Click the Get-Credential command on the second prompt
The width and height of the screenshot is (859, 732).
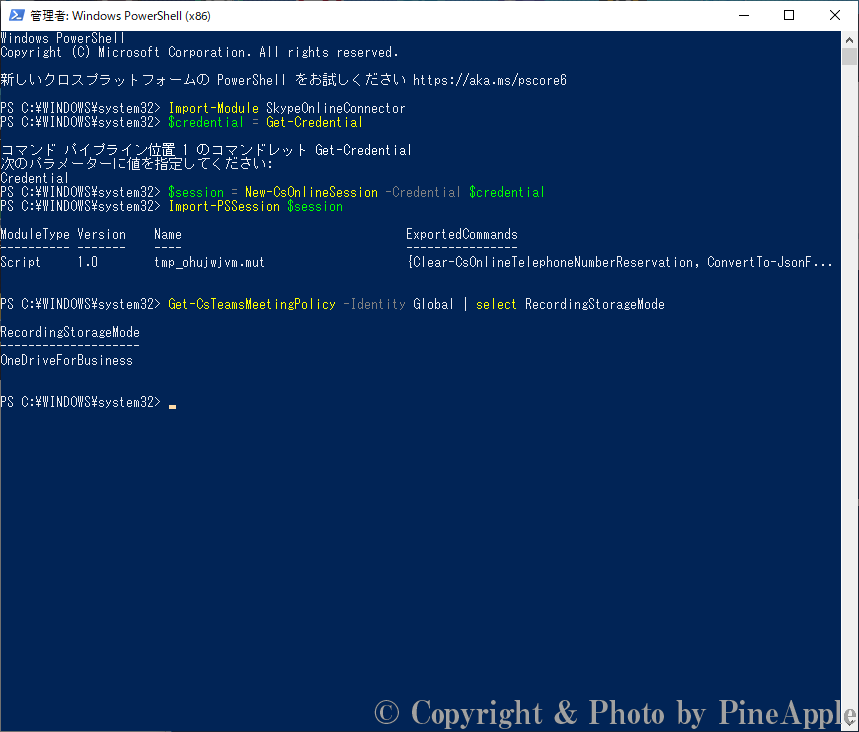pyautogui.click(x=314, y=122)
